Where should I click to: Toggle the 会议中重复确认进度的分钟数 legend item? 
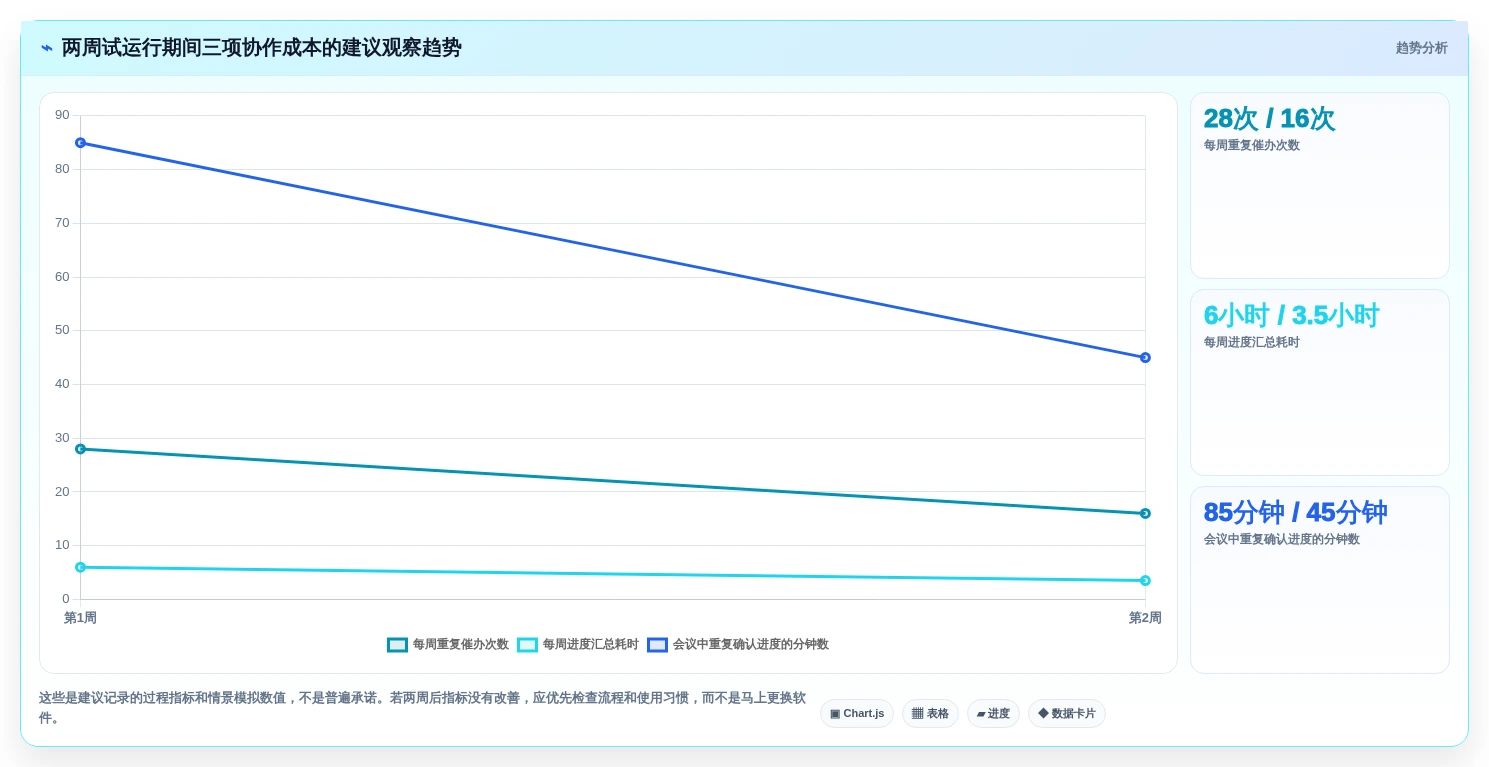point(738,645)
